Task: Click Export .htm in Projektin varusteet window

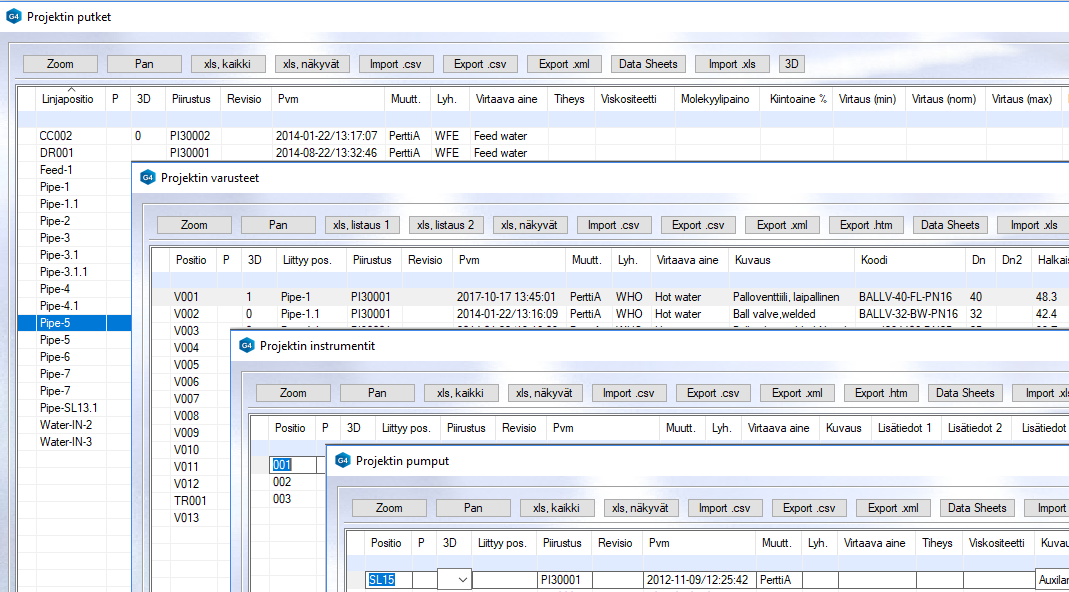Action: pyautogui.click(x=866, y=225)
